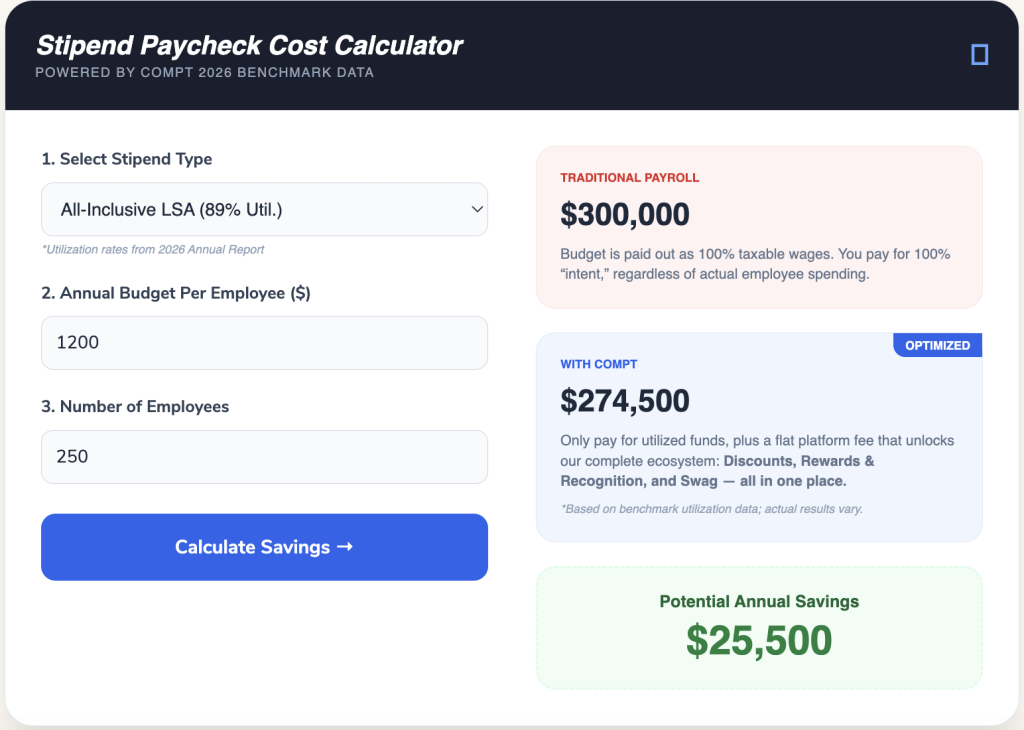1024x730 pixels.
Task: Open the Stipend Type dropdown
Action: point(264,210)
